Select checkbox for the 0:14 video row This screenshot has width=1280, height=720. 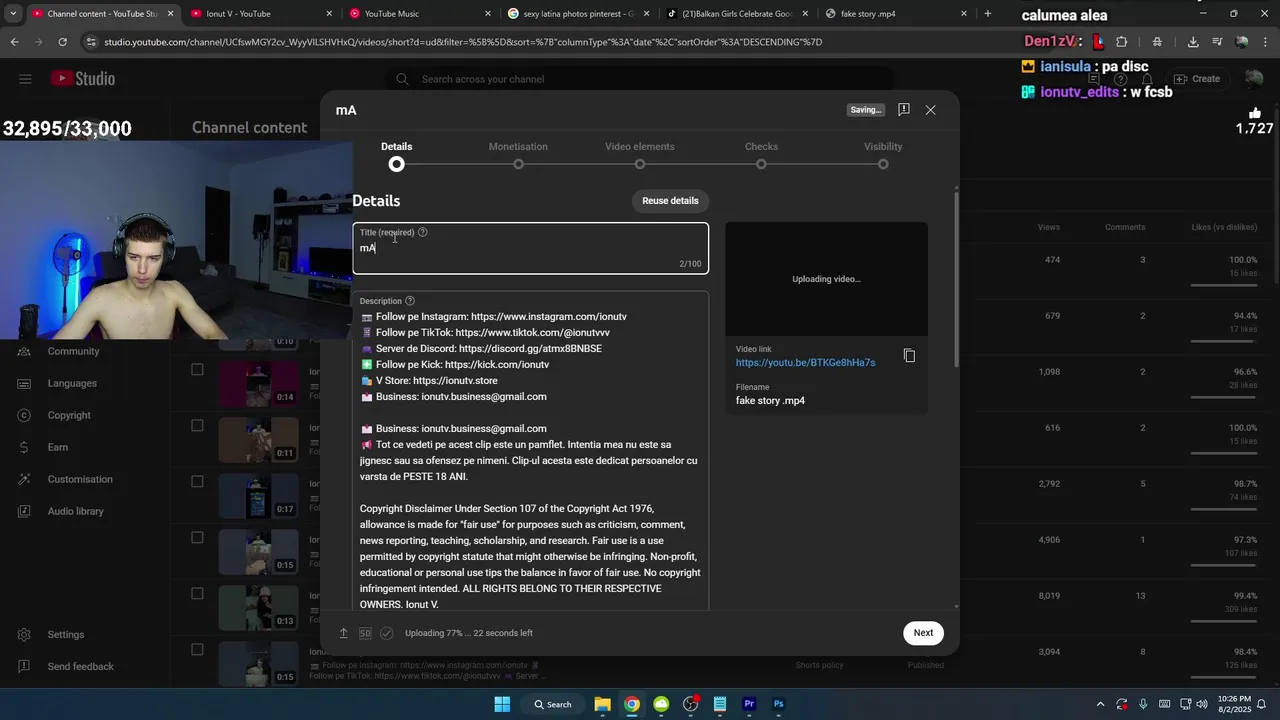tap(197, 370)
